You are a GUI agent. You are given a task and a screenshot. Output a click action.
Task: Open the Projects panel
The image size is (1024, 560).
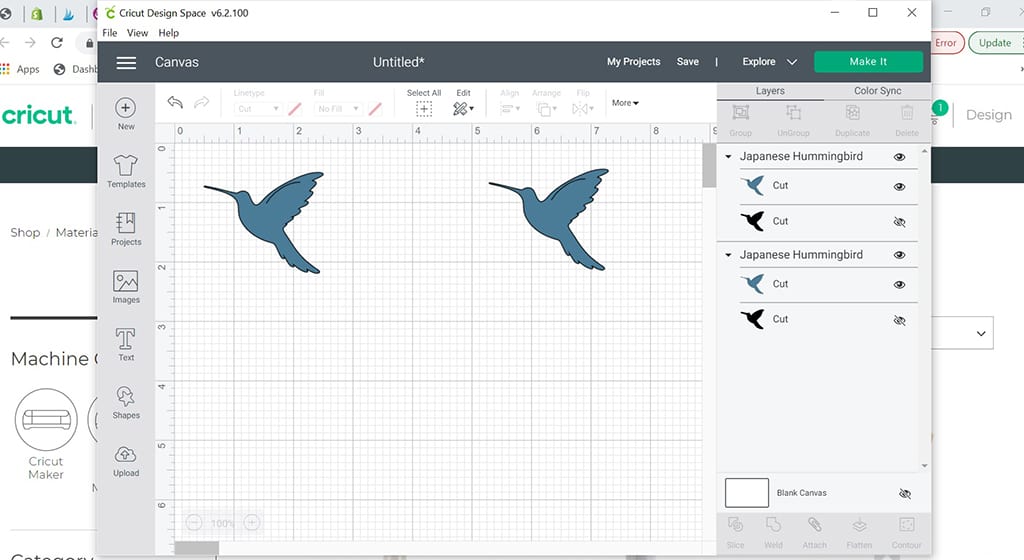[125, 228]
